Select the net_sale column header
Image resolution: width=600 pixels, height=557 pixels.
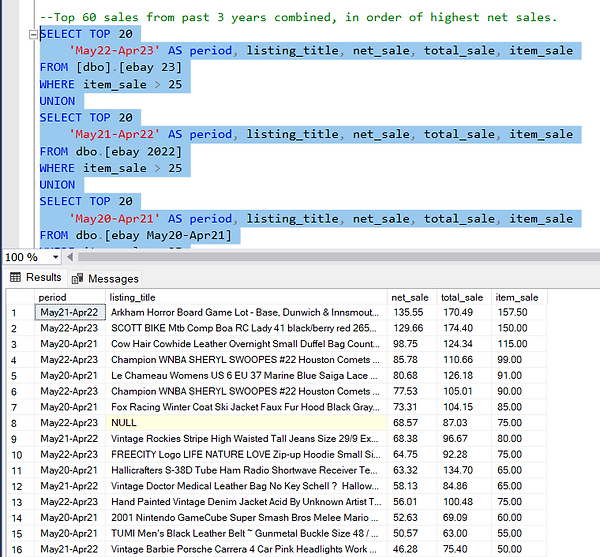412,297
